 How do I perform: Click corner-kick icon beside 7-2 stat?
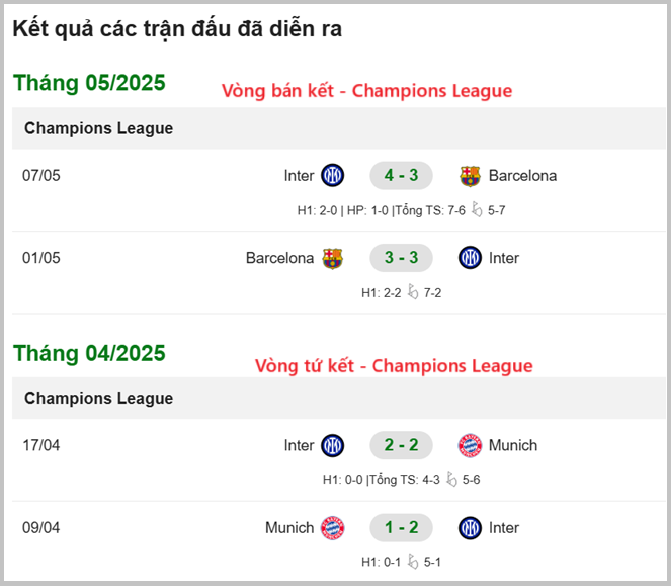pos(413,293)
